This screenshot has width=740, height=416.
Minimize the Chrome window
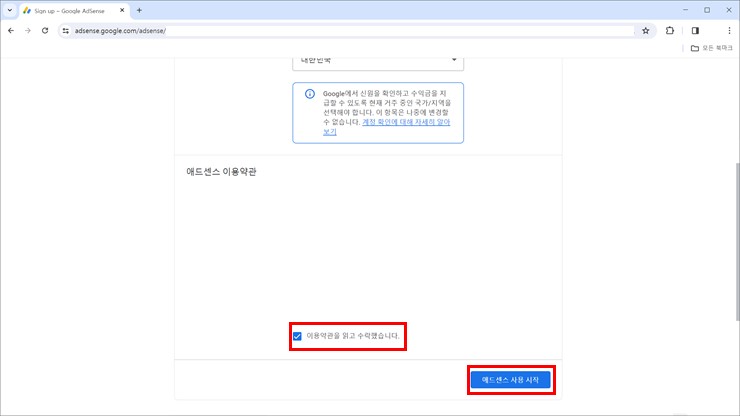point(686,10)
